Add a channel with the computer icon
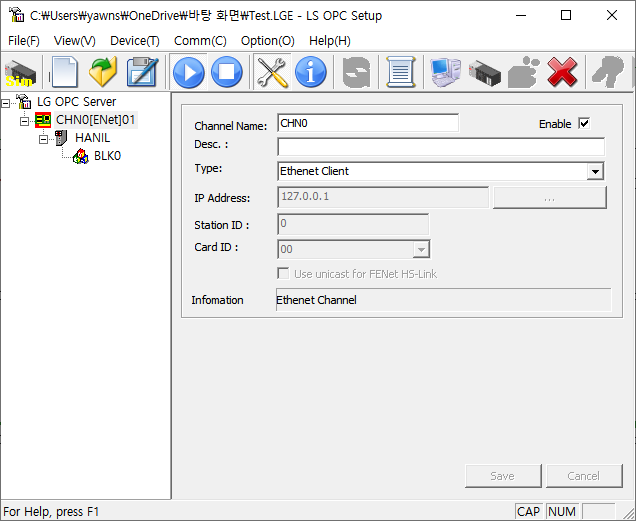The image size is (636, 521). pyautogui.click(x=445, y=73)
